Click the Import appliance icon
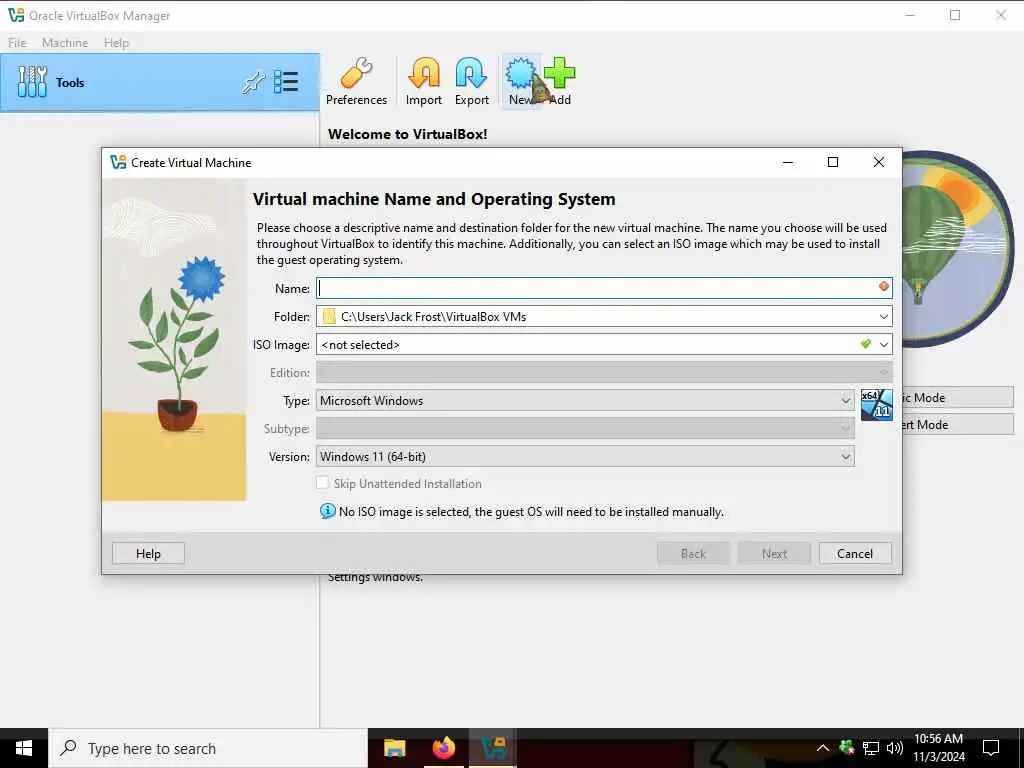The height and width of the screenshot is (768, 1024). pos(423,81)
